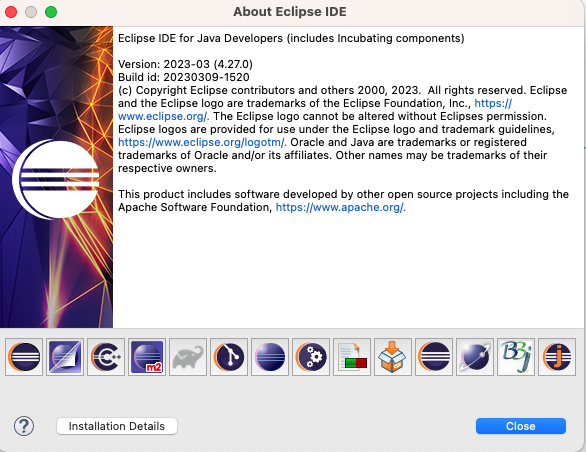This screenshot has width=586, height=452.
Task: Click the m2e Maven feature icon
Action: pos(147,357)
